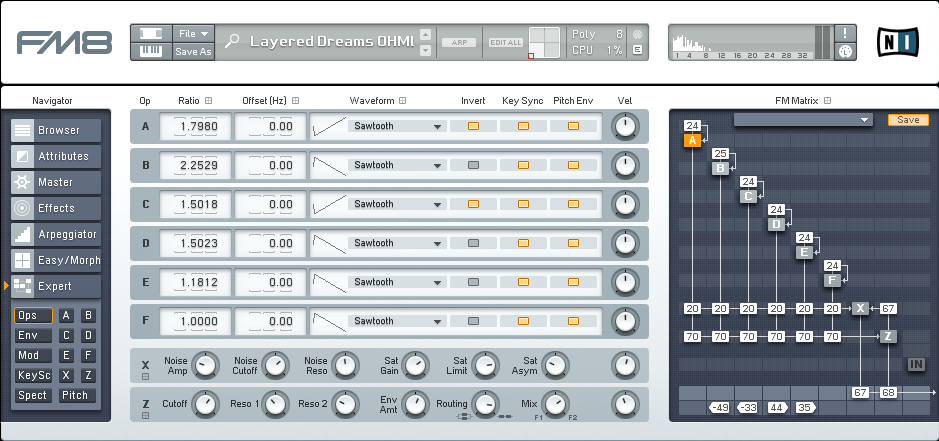The image size is (939, 441).
Task: Toggle Pitch Env for operator D
Action: [573, 243]
